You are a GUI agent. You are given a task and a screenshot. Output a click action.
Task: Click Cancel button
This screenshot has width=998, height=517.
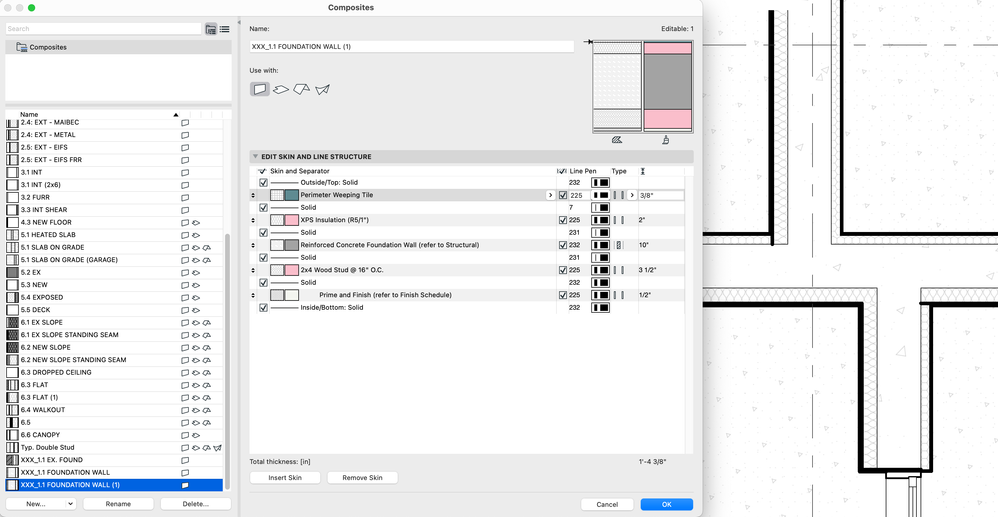(x=607, y=504)
